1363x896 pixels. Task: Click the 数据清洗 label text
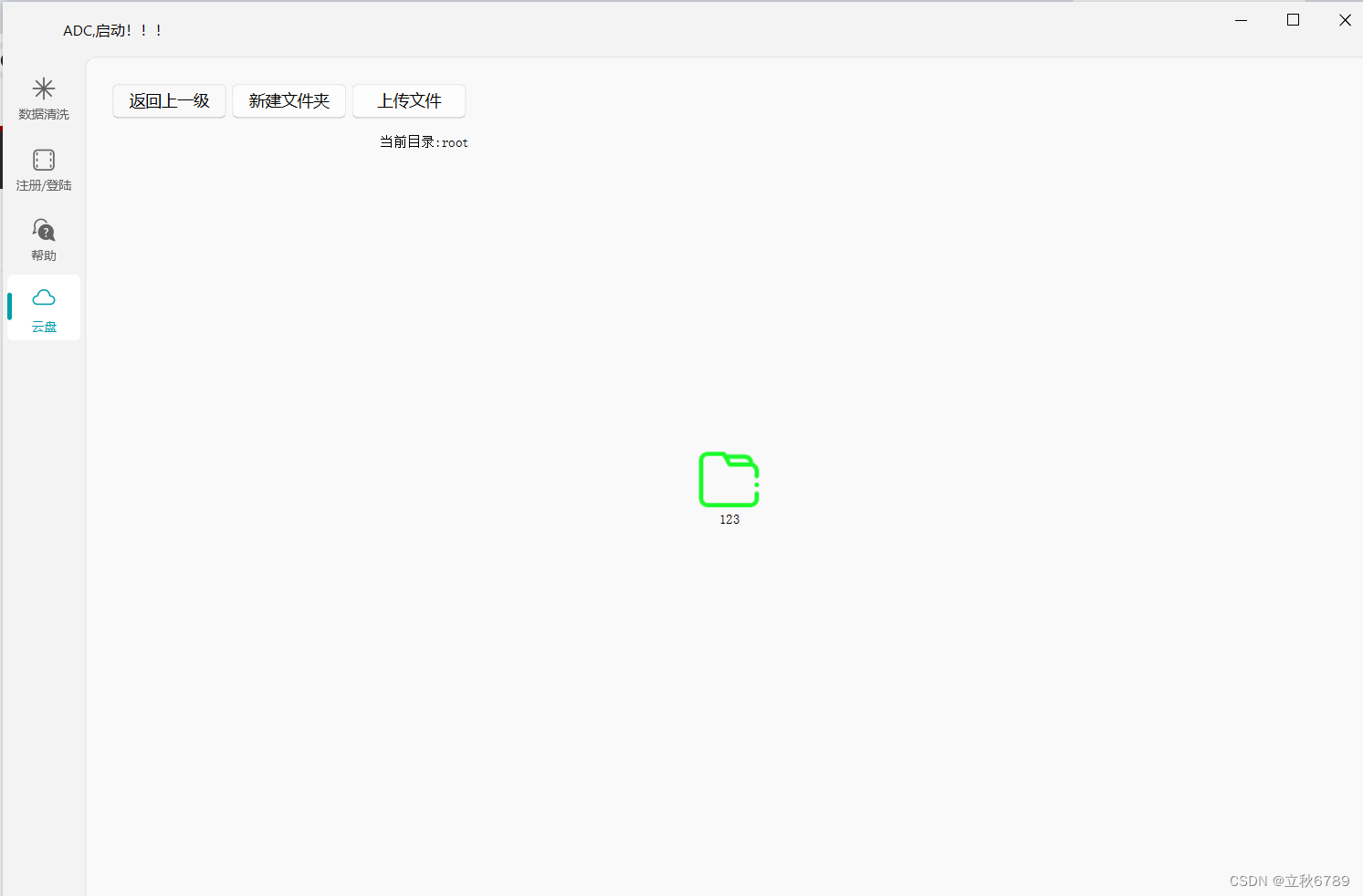(43, 114)
